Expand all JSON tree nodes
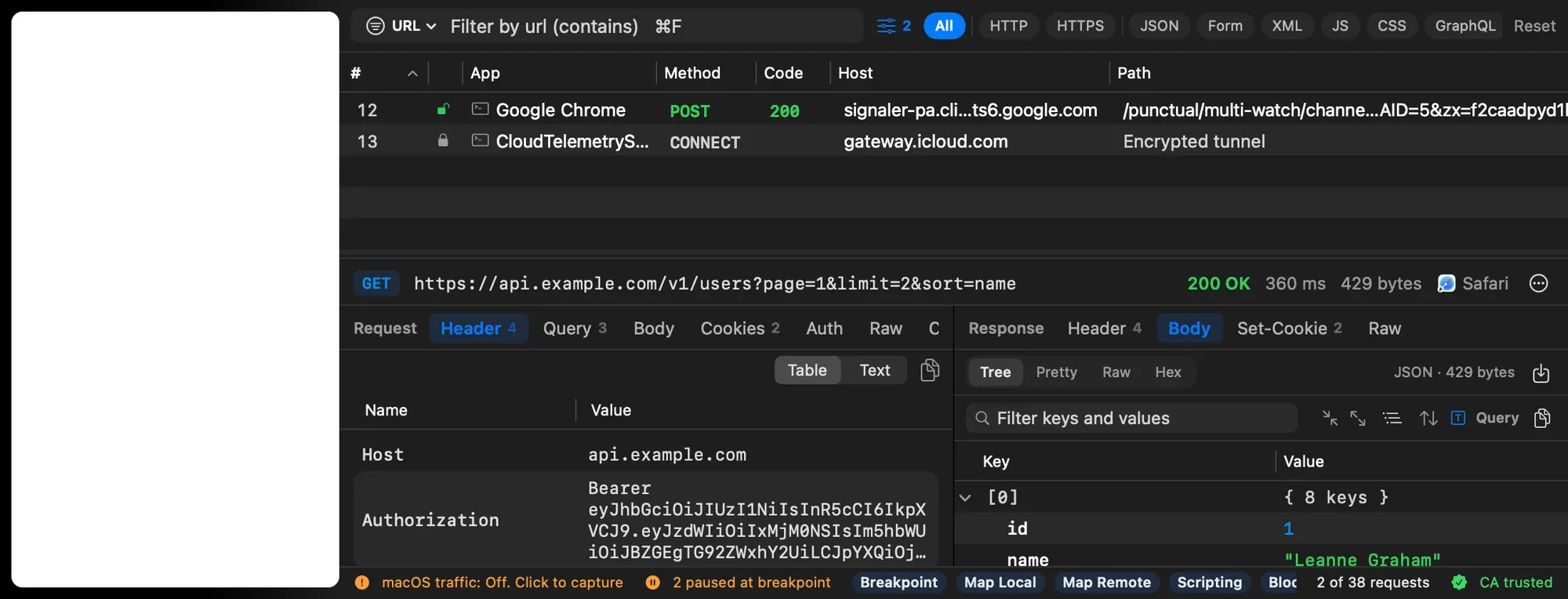1568x599 pixels. click(x=1358, y=418)
